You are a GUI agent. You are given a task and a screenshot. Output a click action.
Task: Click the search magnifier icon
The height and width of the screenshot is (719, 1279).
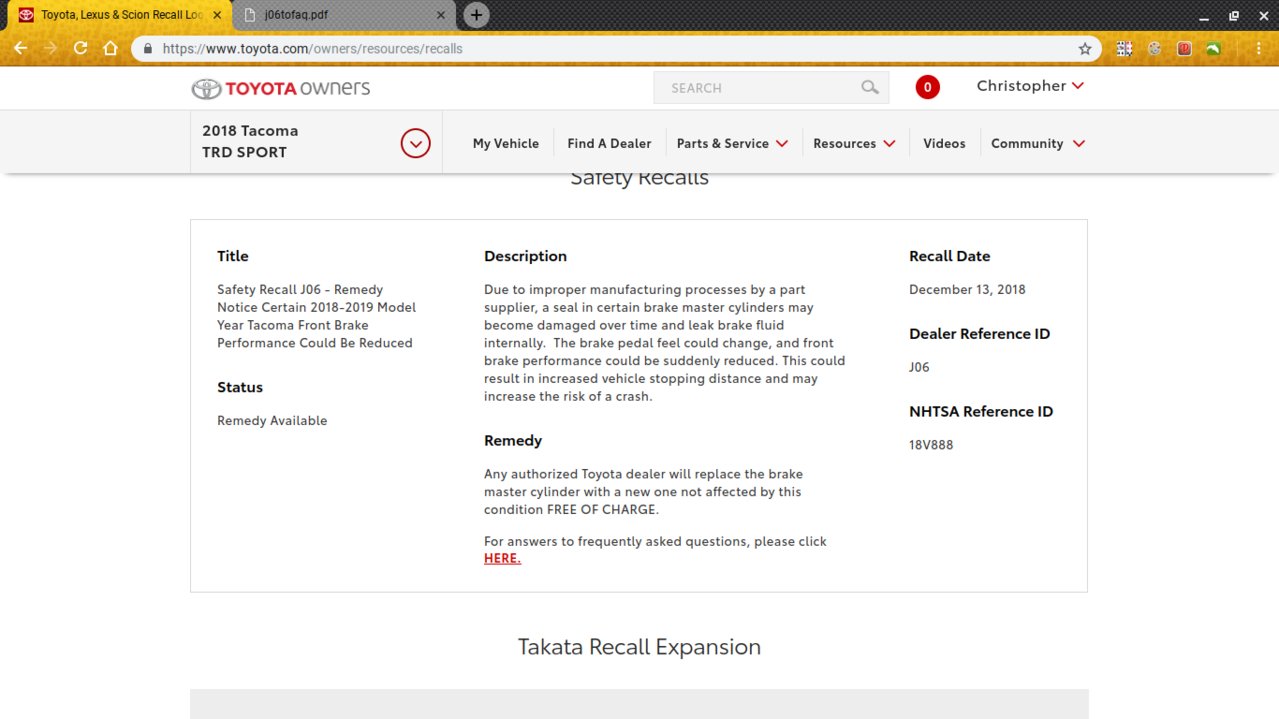click(870, 88)
